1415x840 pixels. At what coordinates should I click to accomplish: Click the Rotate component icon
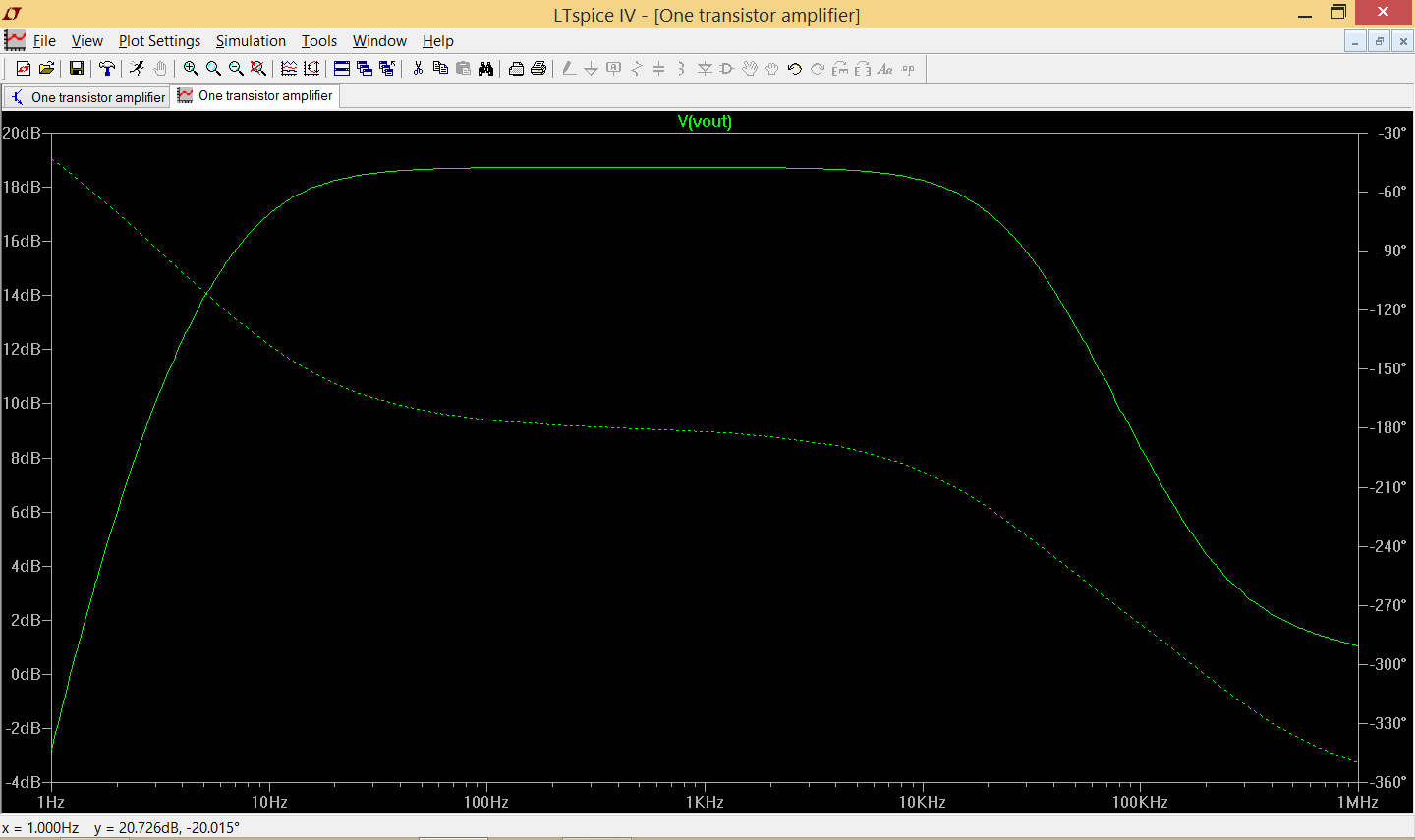[x=840, y=68]
